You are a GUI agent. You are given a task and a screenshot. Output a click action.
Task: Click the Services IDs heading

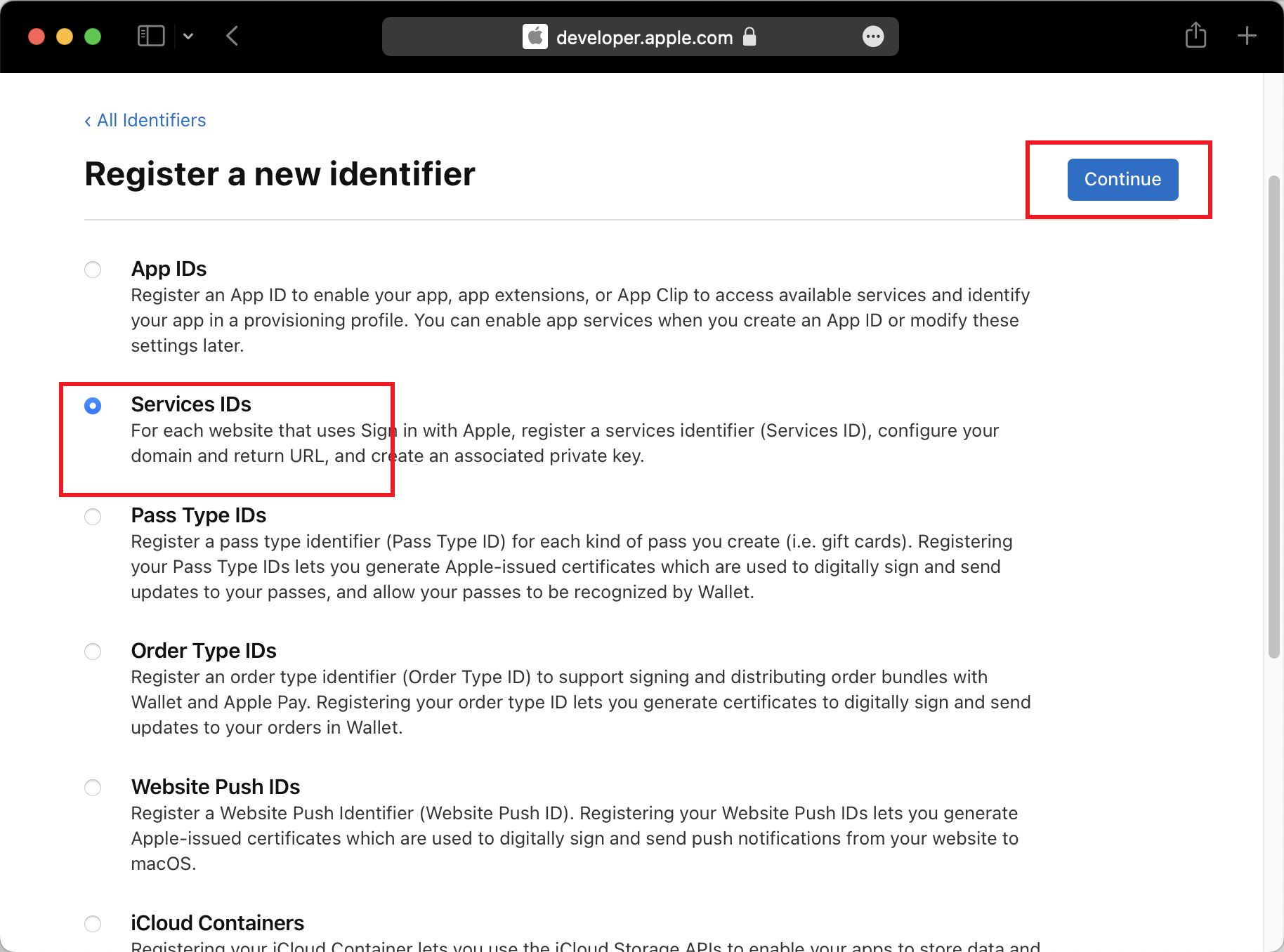tap(191, 404)
